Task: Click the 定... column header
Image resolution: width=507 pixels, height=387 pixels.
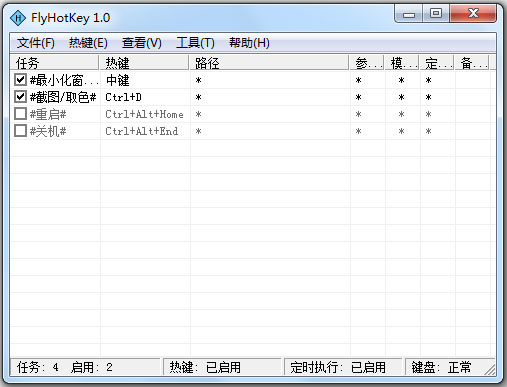Action: click(437, 63)
